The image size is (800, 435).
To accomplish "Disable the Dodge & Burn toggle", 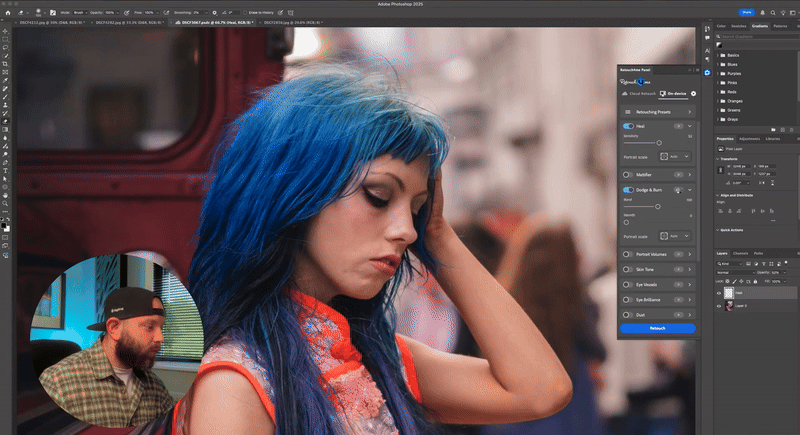I will (x=628, y=190).
